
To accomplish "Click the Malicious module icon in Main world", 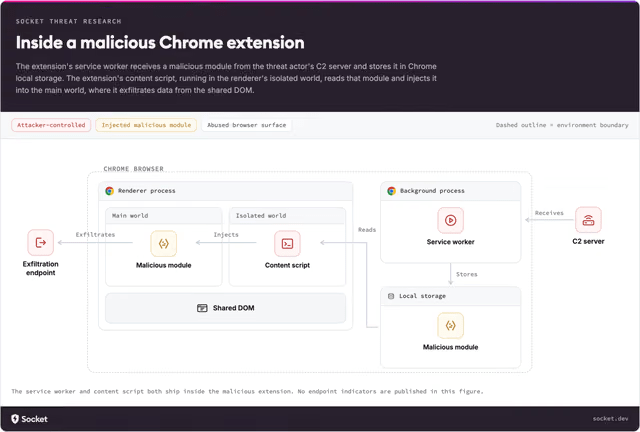I will 164,244.
